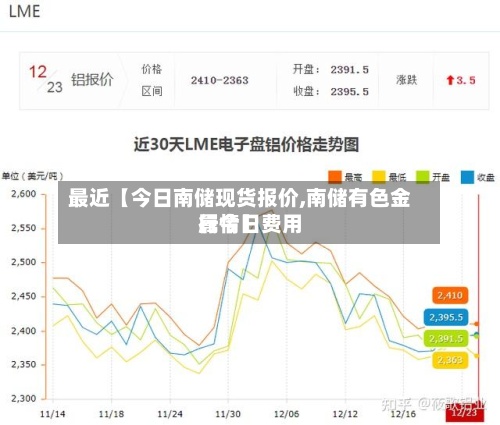This screenshot has width=500, height=425.
Task: Click the 价格区间 label
Action: pyautogui.click(x=152, y=80)
